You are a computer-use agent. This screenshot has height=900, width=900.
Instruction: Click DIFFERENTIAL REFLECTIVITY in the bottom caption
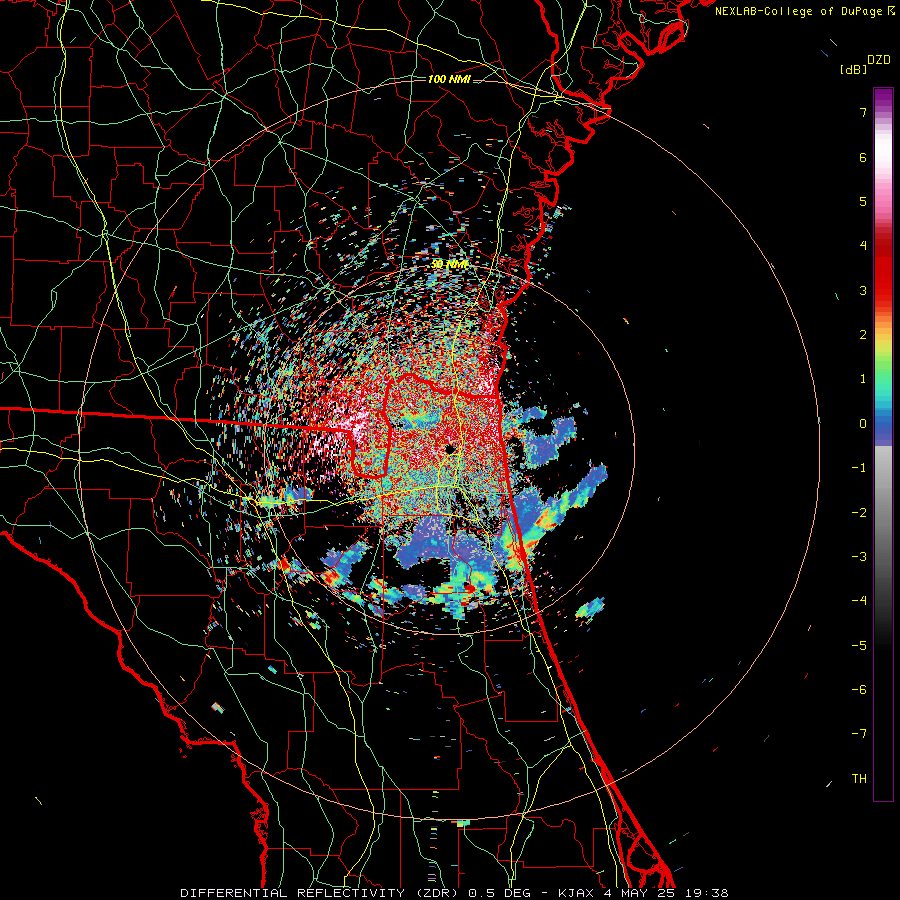[x=292, y=893]
